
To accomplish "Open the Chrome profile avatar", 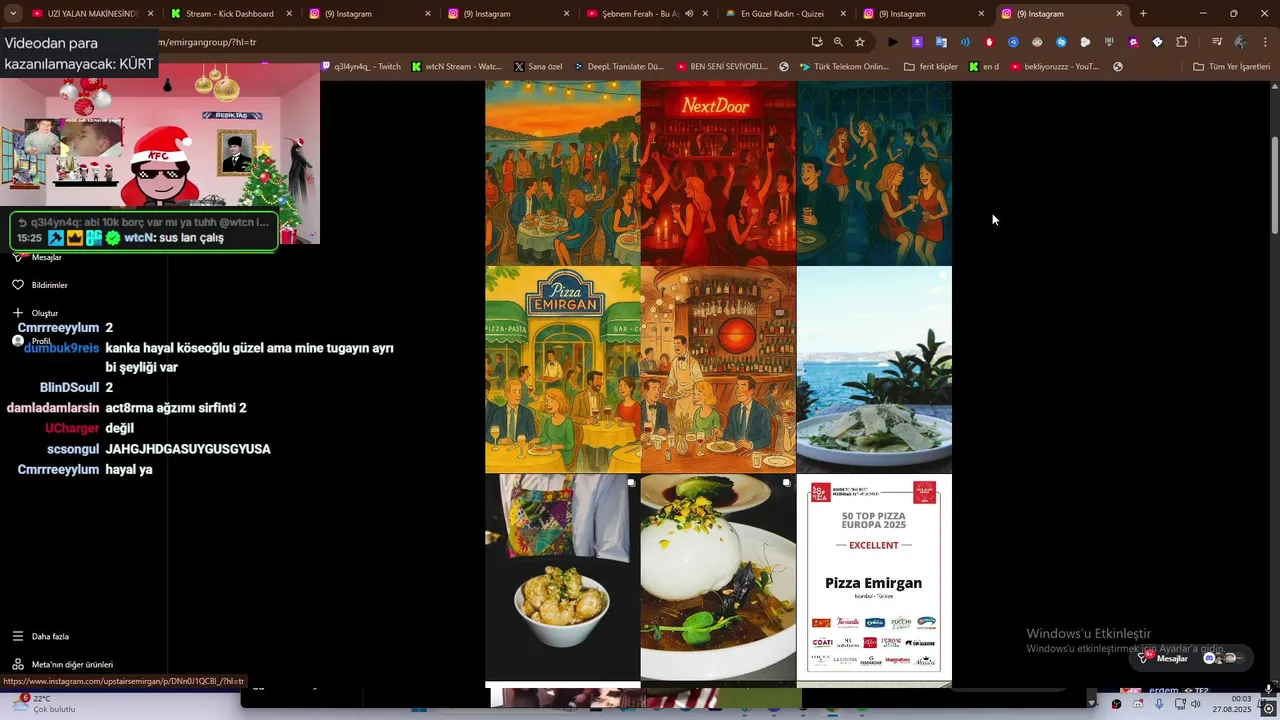I will (x=1241, y=42).
